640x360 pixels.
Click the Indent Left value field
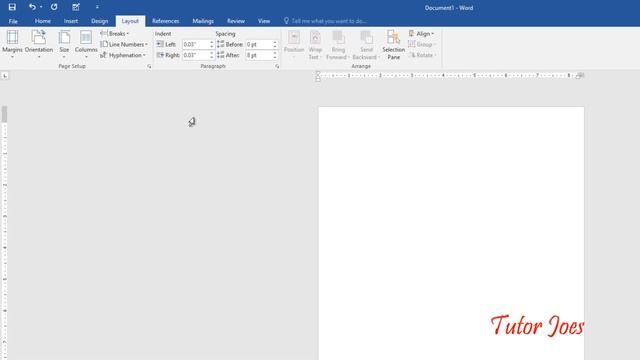pos(196,44)
